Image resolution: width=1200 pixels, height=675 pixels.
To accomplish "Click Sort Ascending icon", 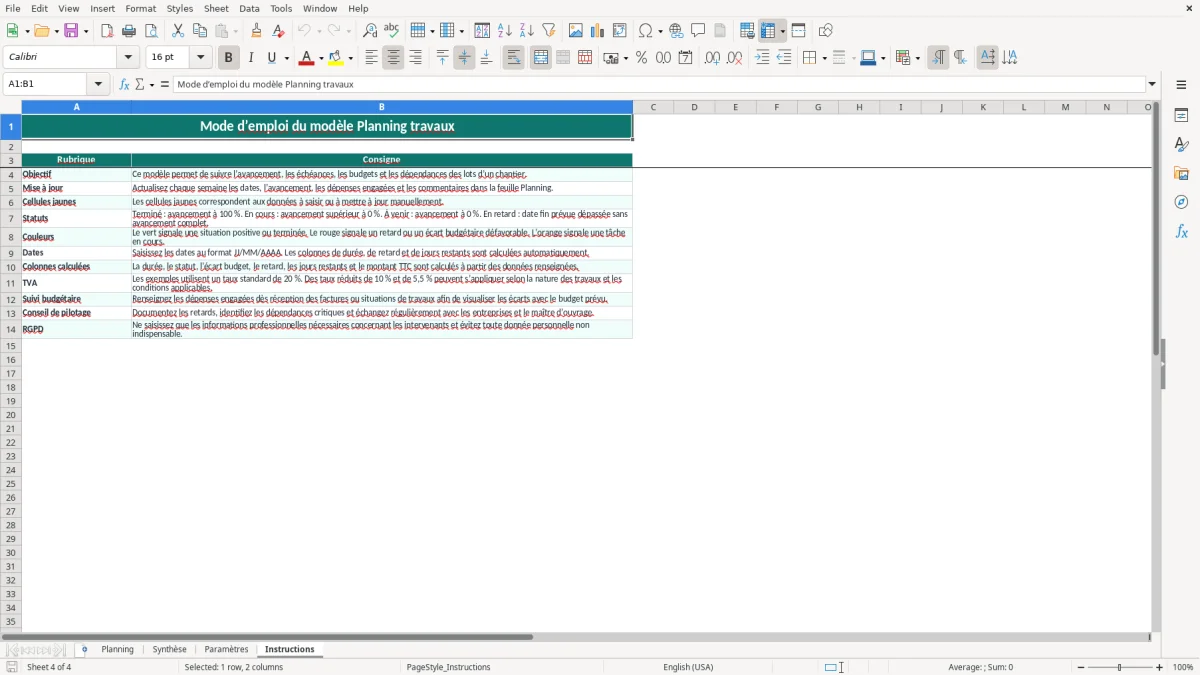I will pyautogui.click(x=505, y=31).
